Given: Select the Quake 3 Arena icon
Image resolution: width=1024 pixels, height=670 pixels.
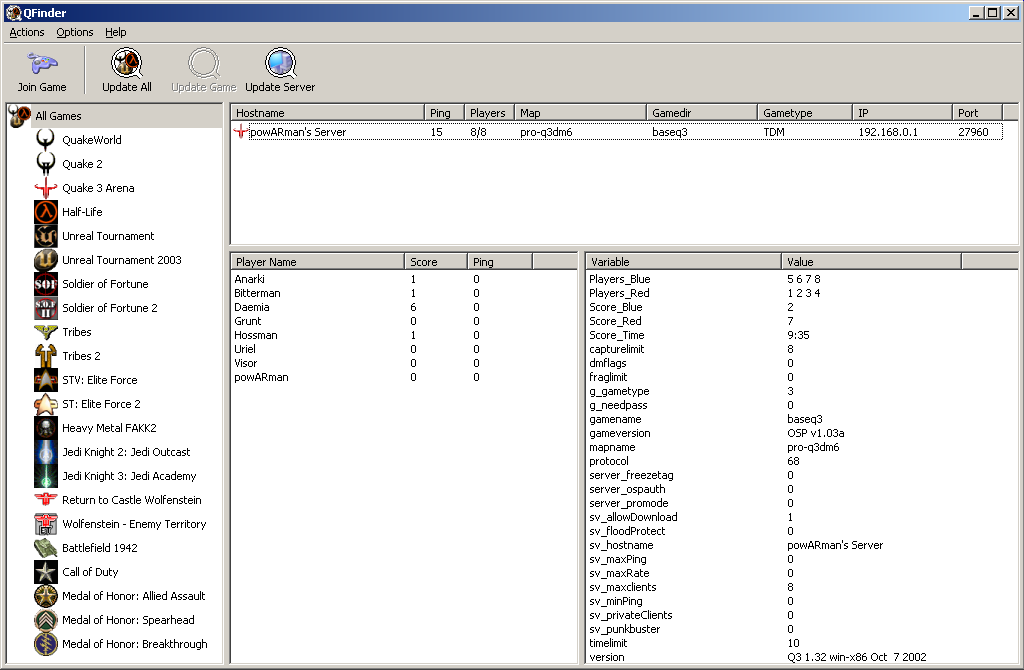Looking at the screenshot, I should coord(46,188).
